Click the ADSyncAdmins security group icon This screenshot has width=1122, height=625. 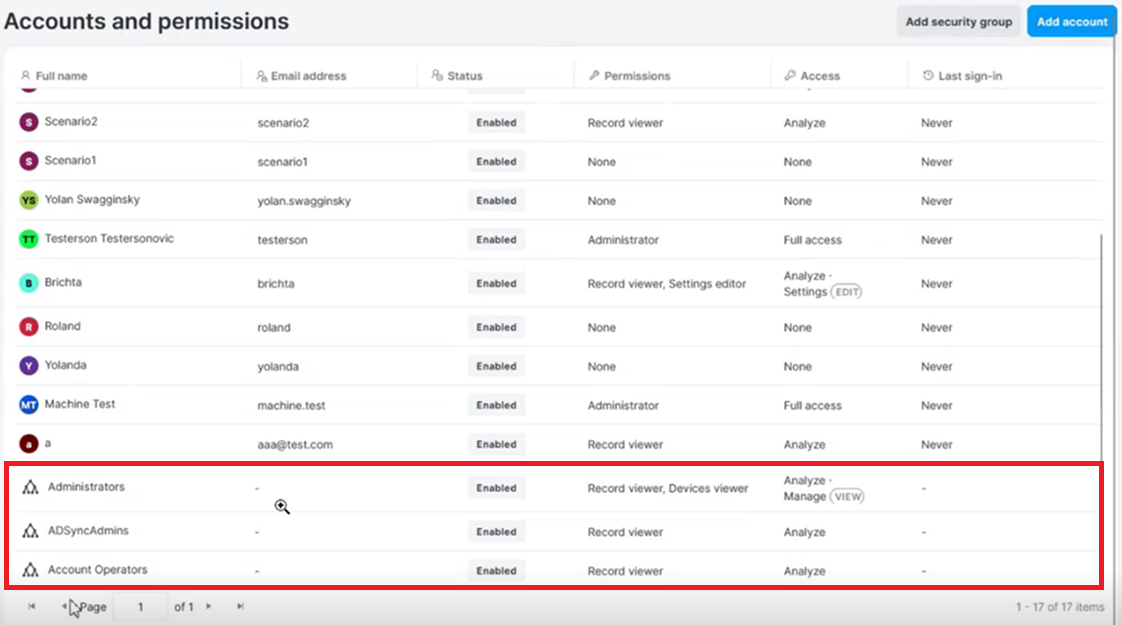31,531
